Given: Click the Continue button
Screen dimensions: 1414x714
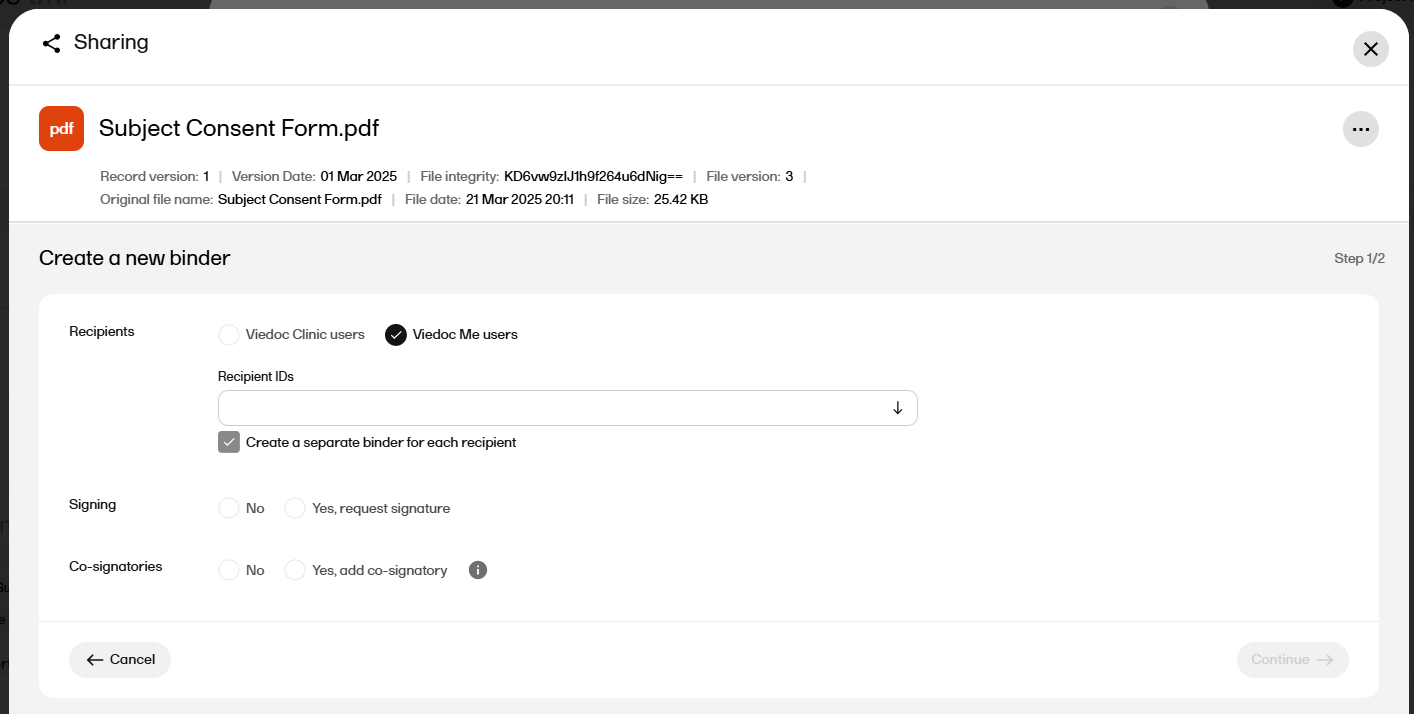Looking at the screenshot, I should coord(1292,660).
